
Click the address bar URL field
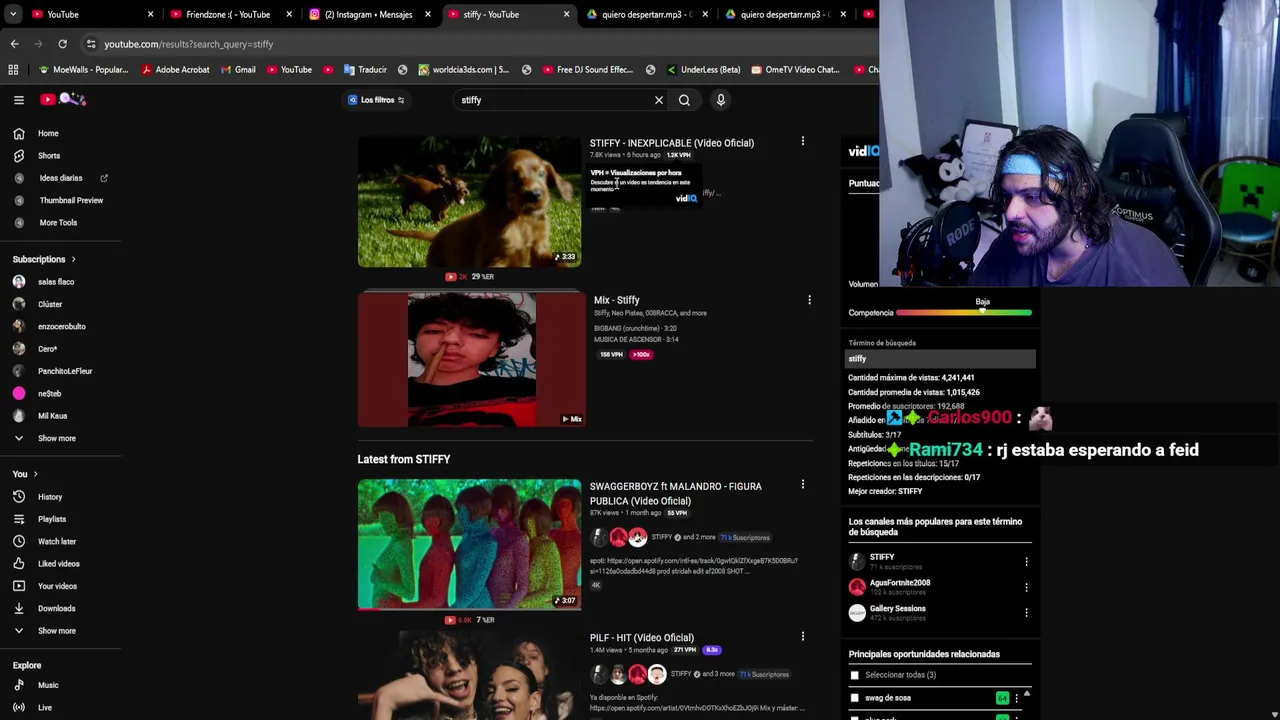coord(480,44)
